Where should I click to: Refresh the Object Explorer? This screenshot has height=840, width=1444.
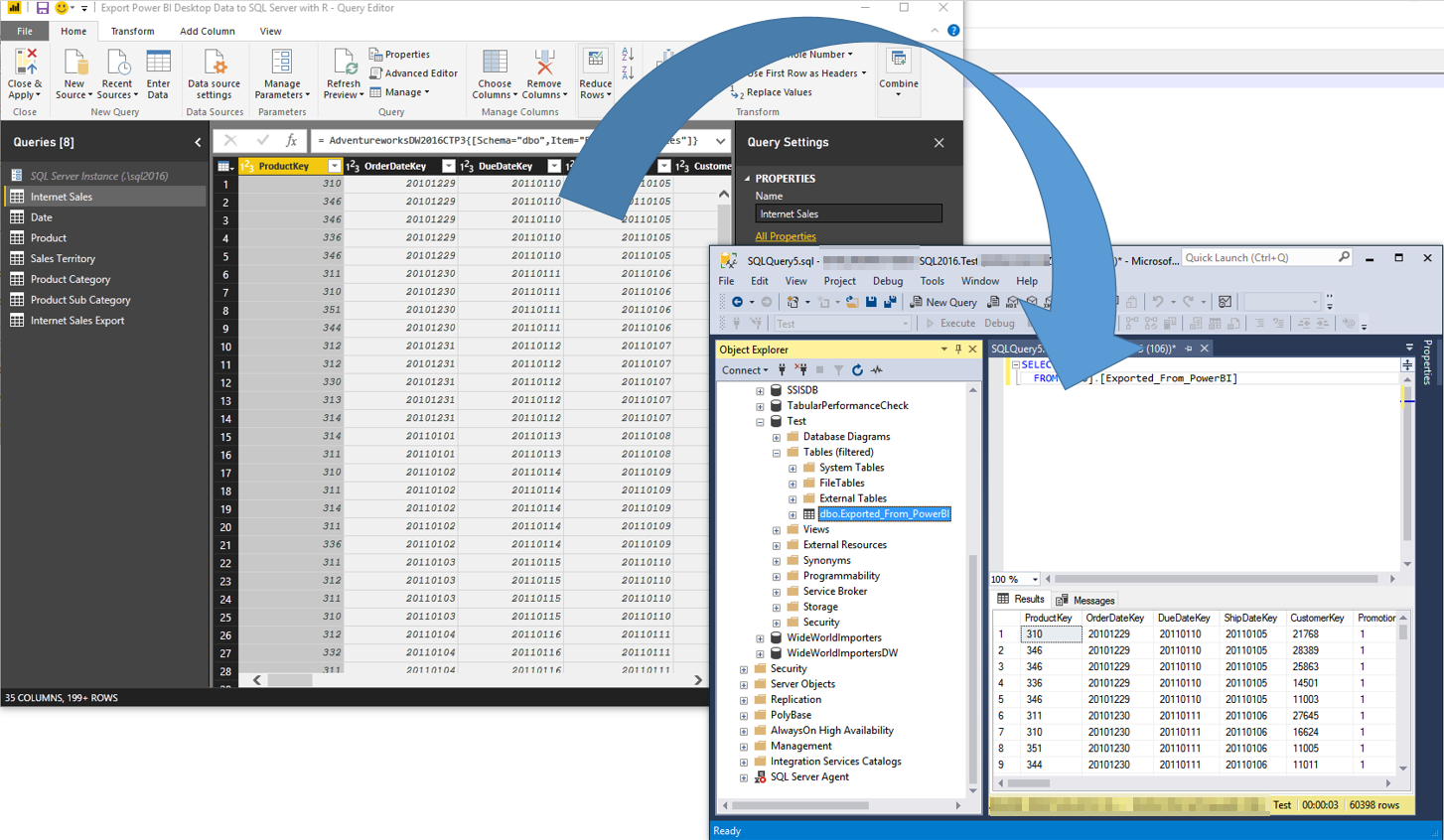click(857, 369)
